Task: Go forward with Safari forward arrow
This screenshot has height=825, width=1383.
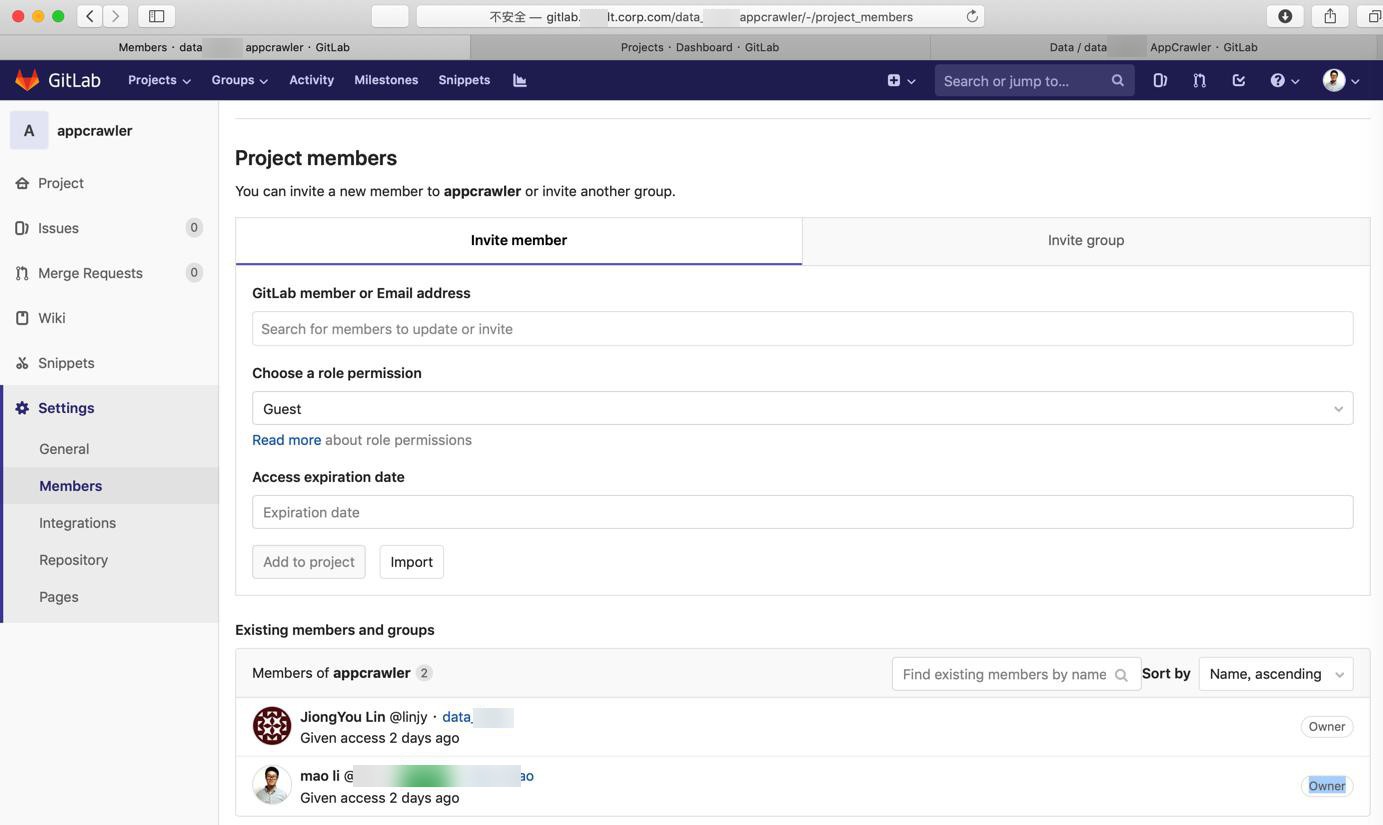Action: (116, 16)
